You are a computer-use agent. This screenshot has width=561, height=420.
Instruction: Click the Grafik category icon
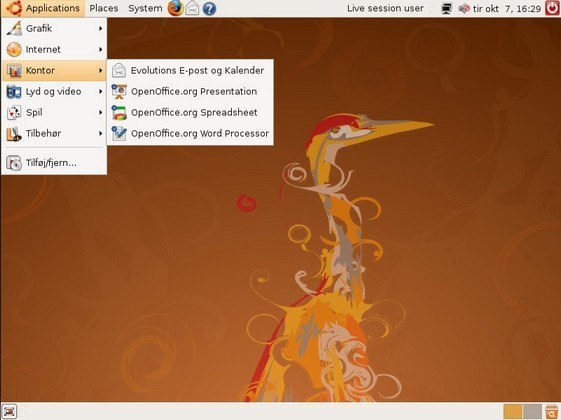click(14, 28)
